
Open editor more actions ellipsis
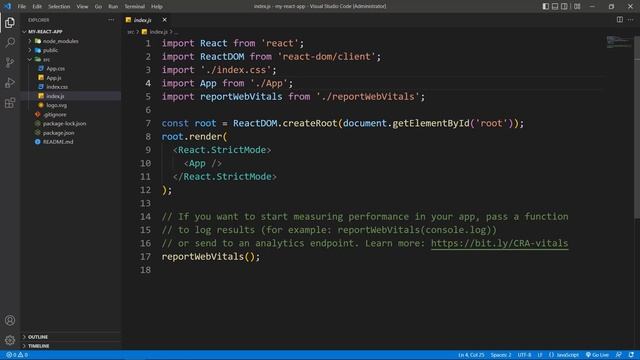click(631, 20)
